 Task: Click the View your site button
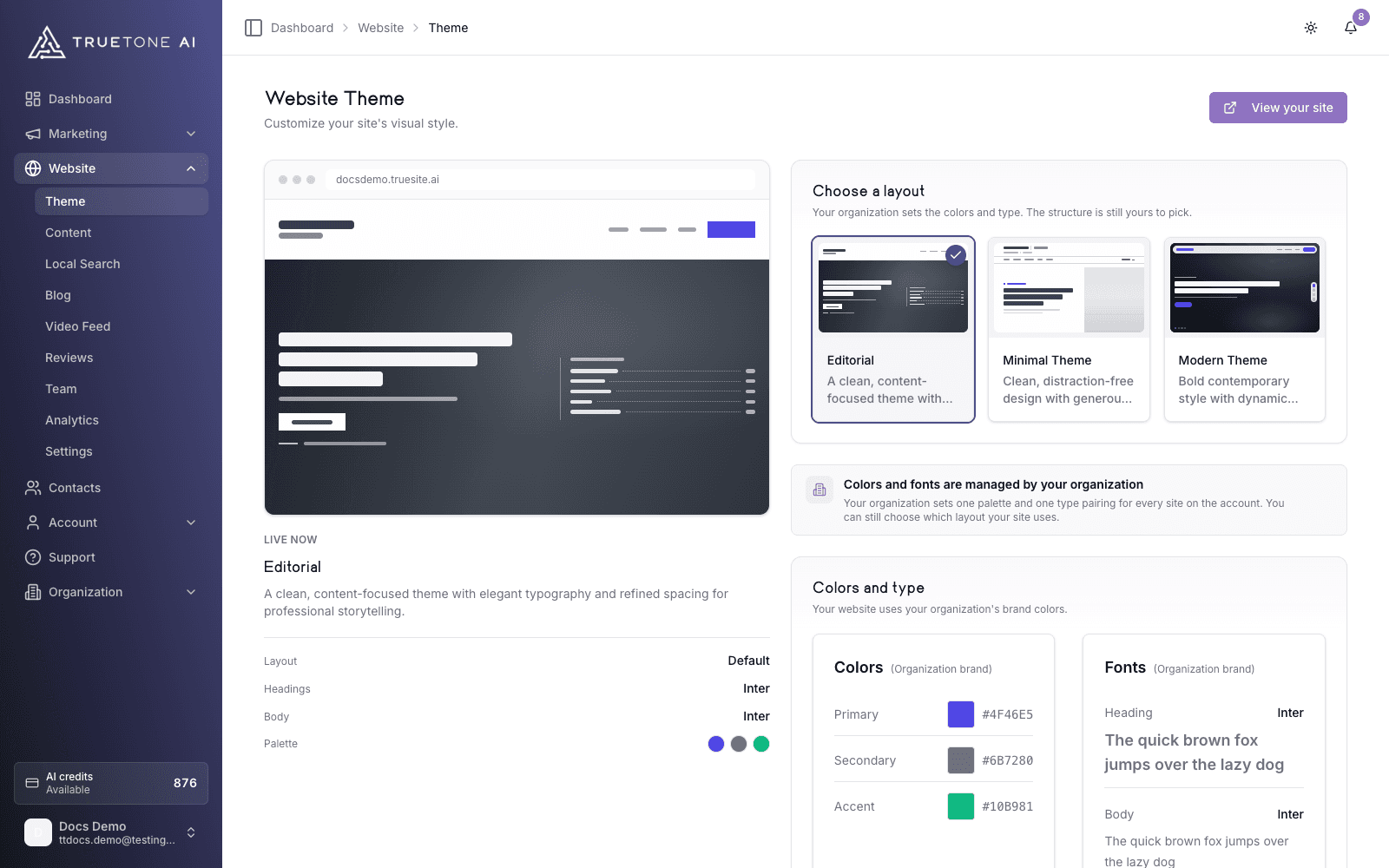[1278, 108]
